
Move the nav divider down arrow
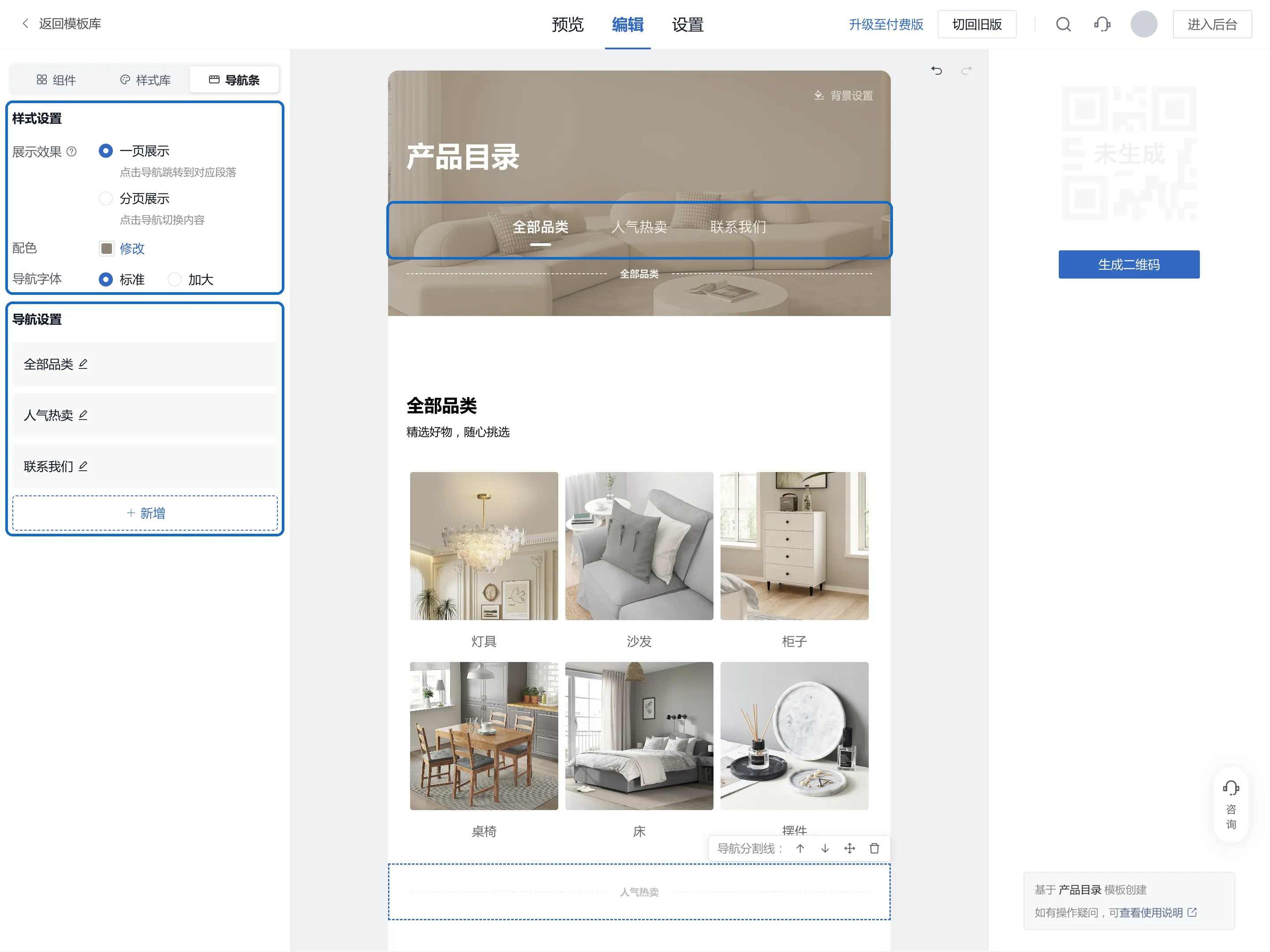pos(825,848)
